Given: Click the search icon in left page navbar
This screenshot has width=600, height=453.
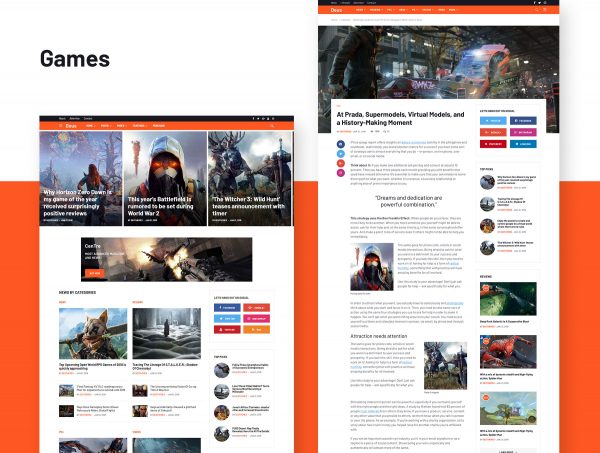Looking at the screenshot, I should [x=272, y=126].
